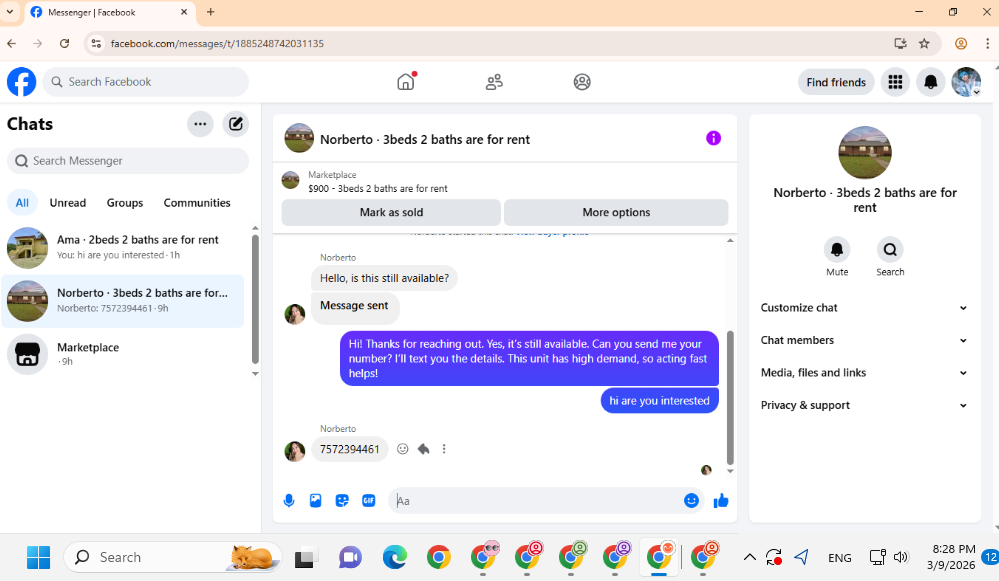This screenshot has width=999, height=581.
Task: Click the Windows taskbar Search box
Action: [x=172, y=557]
